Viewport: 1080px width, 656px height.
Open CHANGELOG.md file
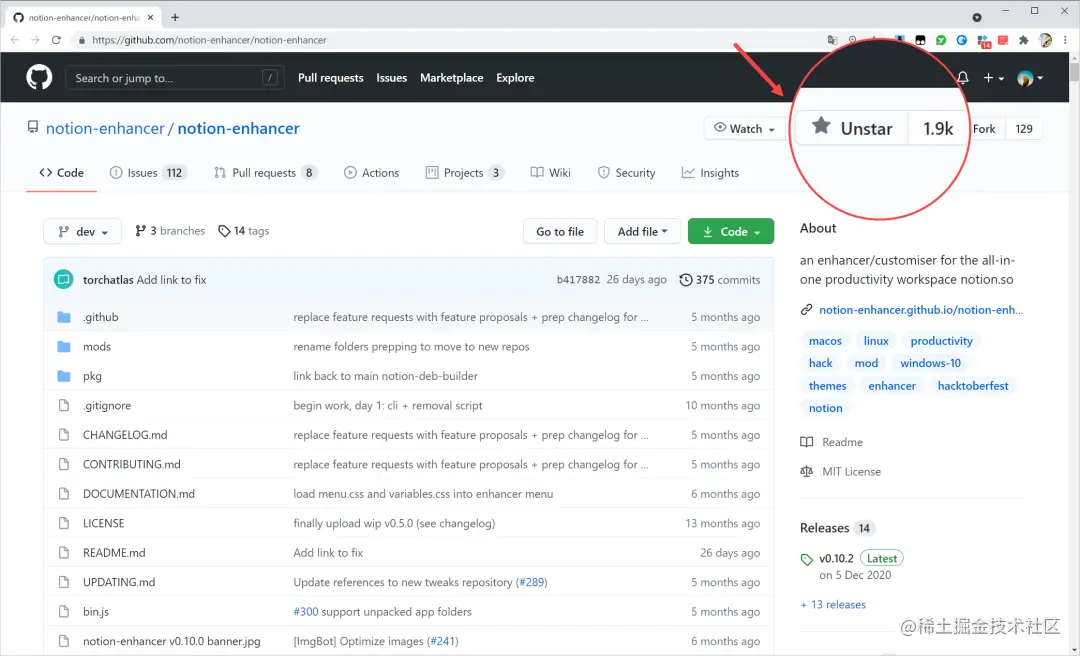[125, 435]
